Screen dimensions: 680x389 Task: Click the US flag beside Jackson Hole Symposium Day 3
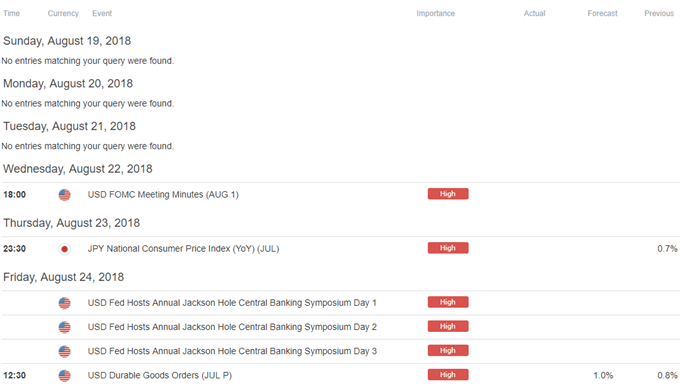tap(64, 351)
